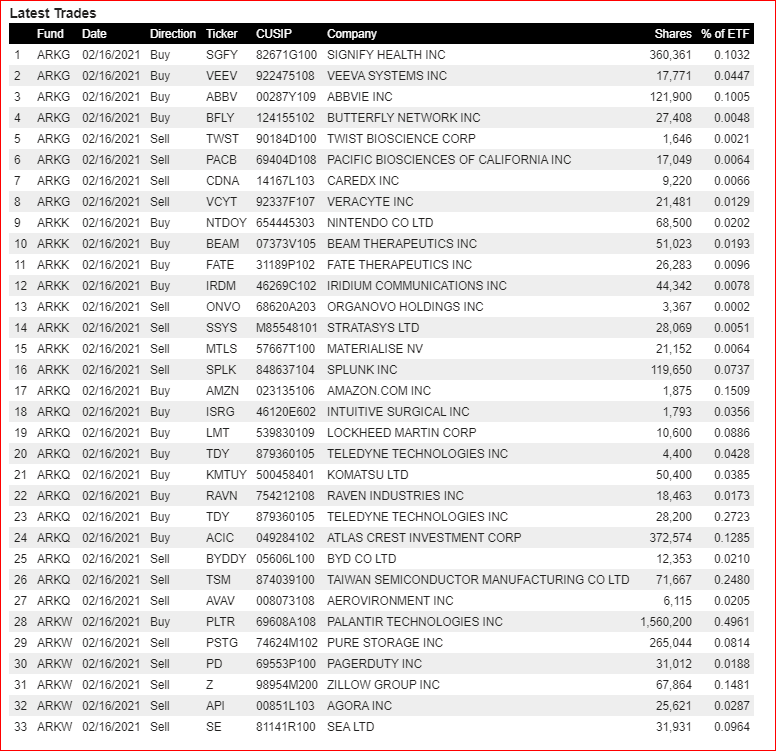Click shares value 372,574
The width and height of the screenshot is (776, 751).
pyautogui.click(x=670, y=538)
